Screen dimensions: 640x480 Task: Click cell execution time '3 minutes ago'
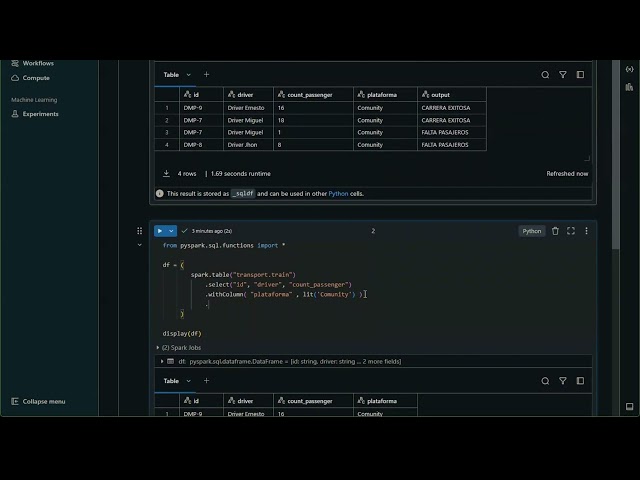[x=212, y=231]
